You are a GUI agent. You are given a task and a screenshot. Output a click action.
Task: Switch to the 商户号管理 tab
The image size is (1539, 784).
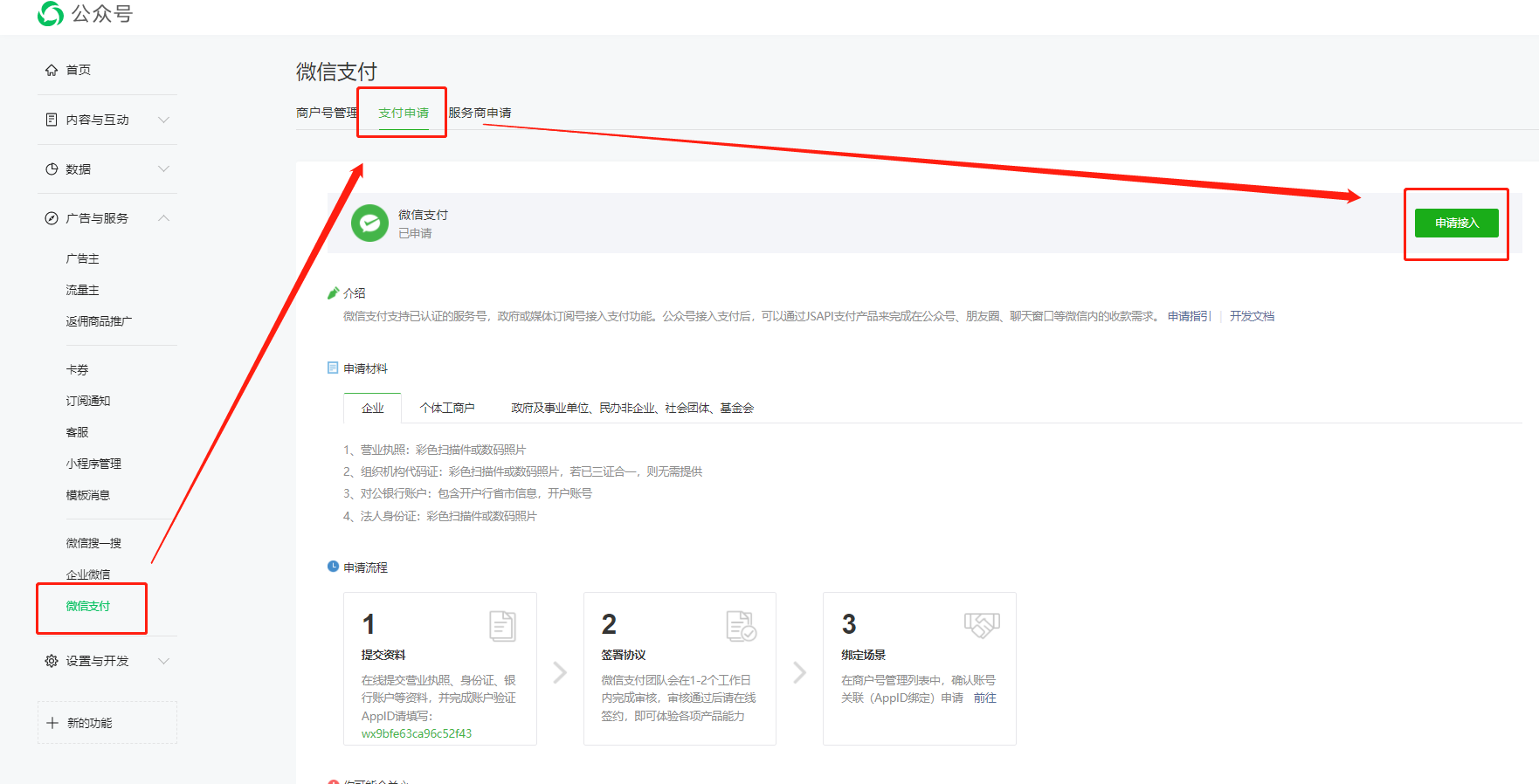tap(326, 113)
